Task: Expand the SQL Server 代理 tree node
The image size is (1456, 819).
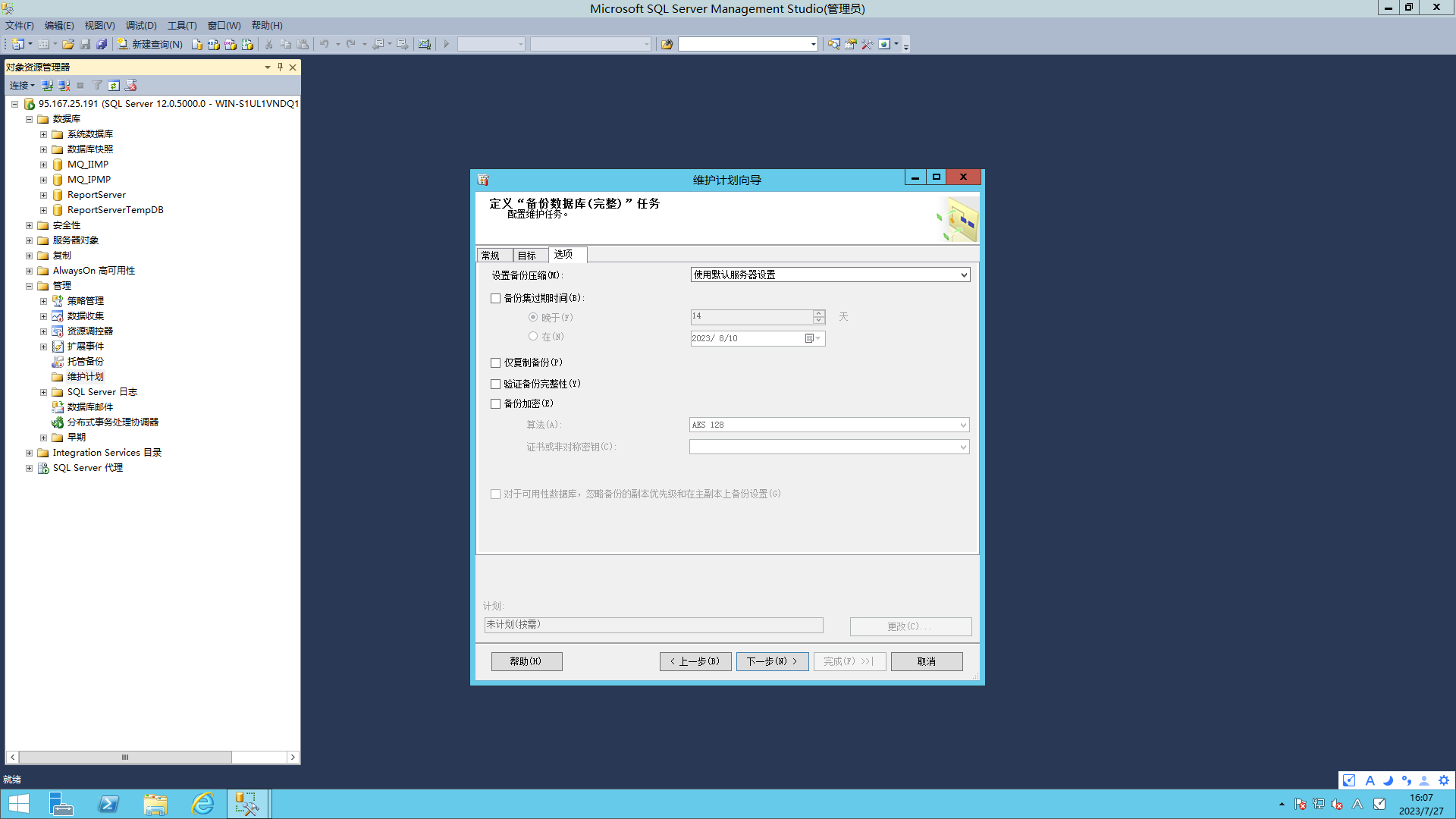Action: (29, 468)
